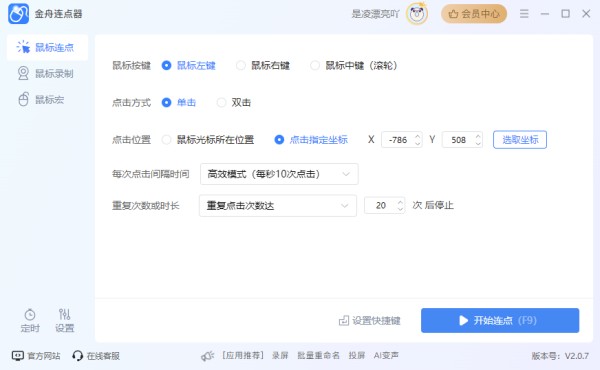Click the 版本号: V2.0.7 text
The height and width of the screenshot is (370, 600).
click(560, 356)
